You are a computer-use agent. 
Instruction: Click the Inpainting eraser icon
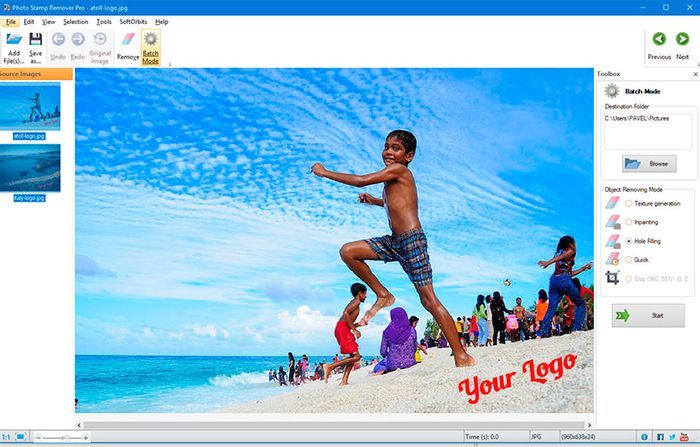click(x=612, y=222)
